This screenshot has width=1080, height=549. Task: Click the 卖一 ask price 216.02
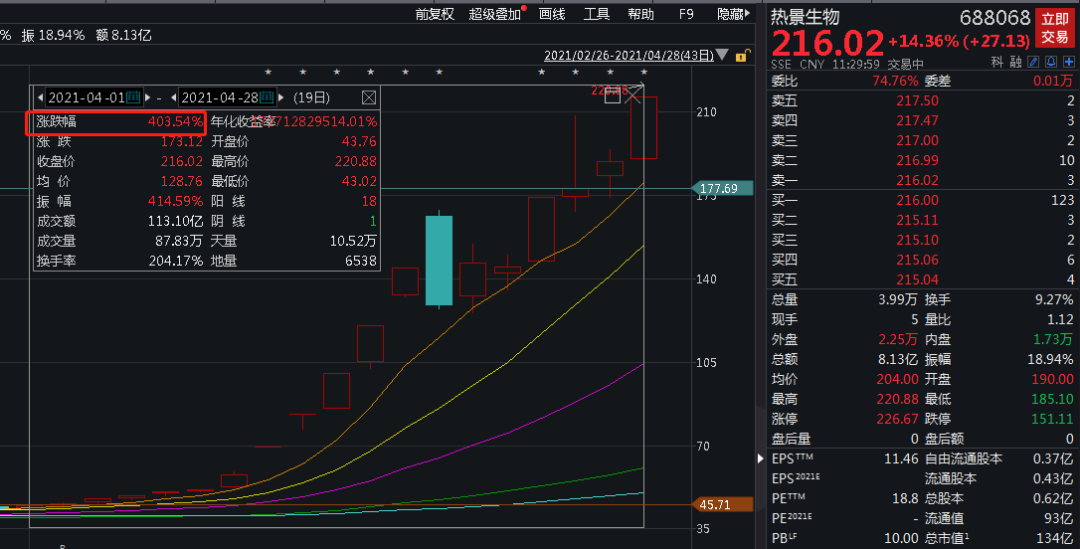(x=917, y=180)
